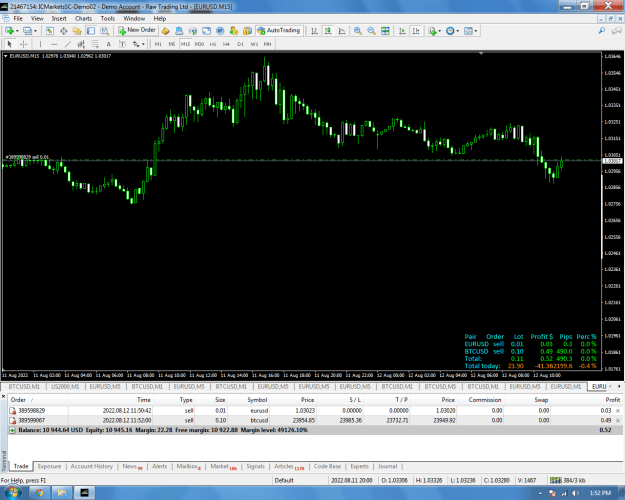Select the Trendline drawing tool
This screenshot has height=500, width=625.
tap(68, 44)
